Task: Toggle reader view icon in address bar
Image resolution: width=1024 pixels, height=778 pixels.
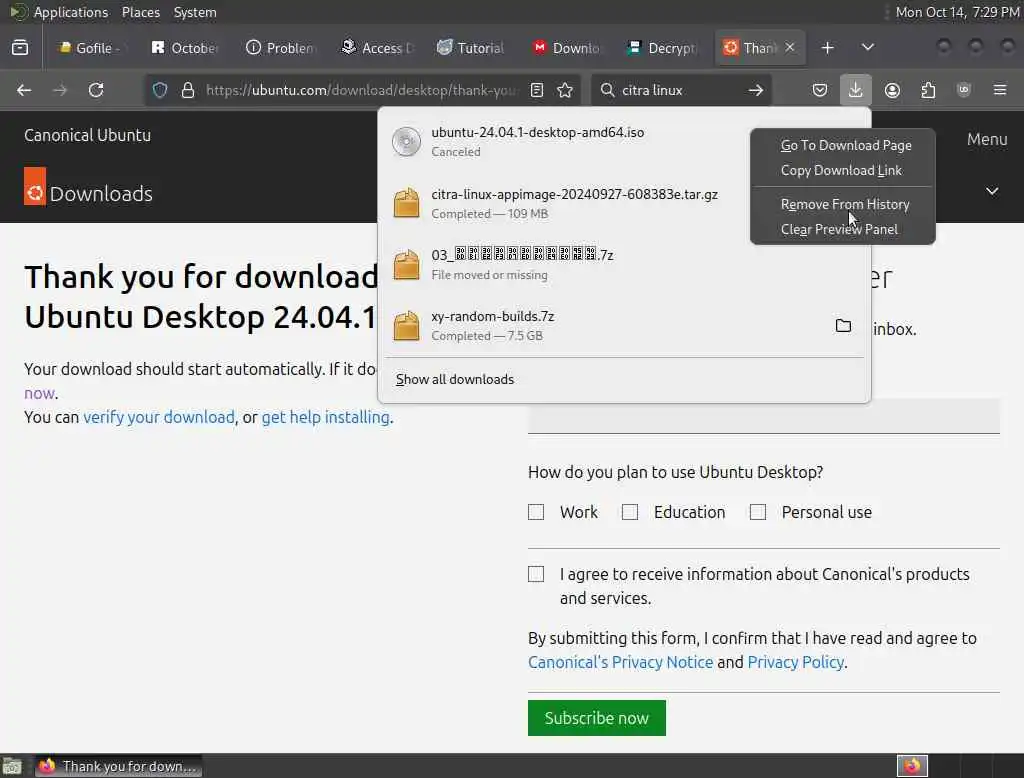Action: click(537, 90)
